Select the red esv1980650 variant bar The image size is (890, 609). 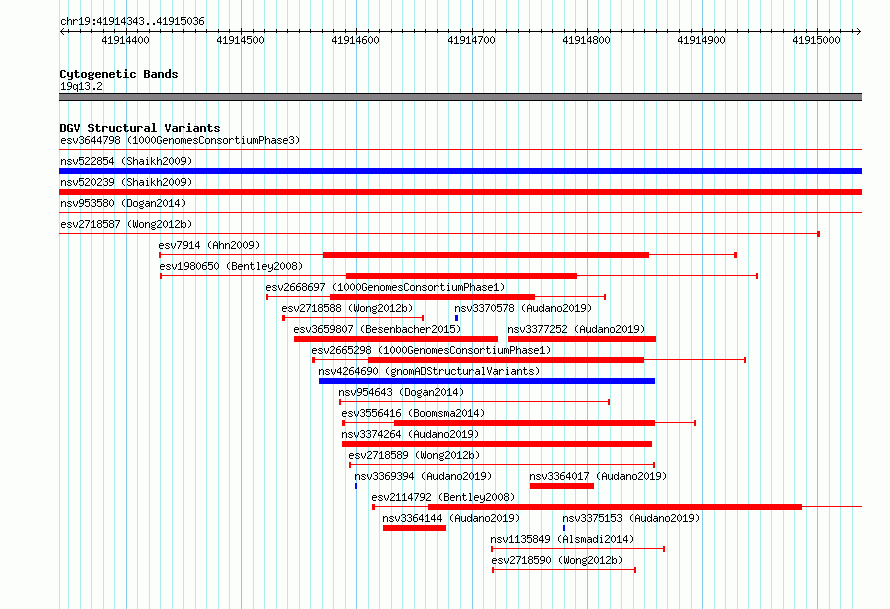pyautogui.click(x=461, y=276)
